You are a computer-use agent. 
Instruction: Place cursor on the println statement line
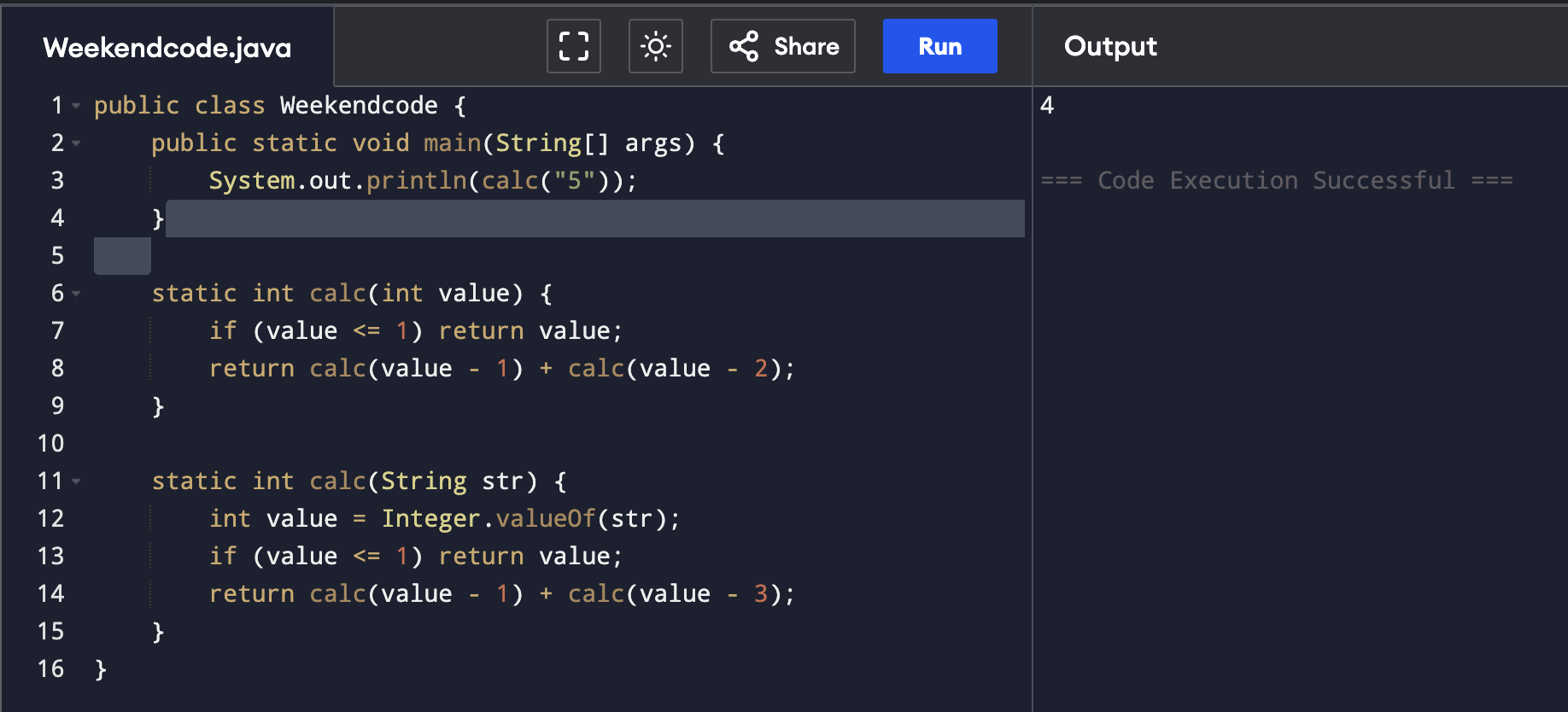pyautogui.click(x=423, y=181)
